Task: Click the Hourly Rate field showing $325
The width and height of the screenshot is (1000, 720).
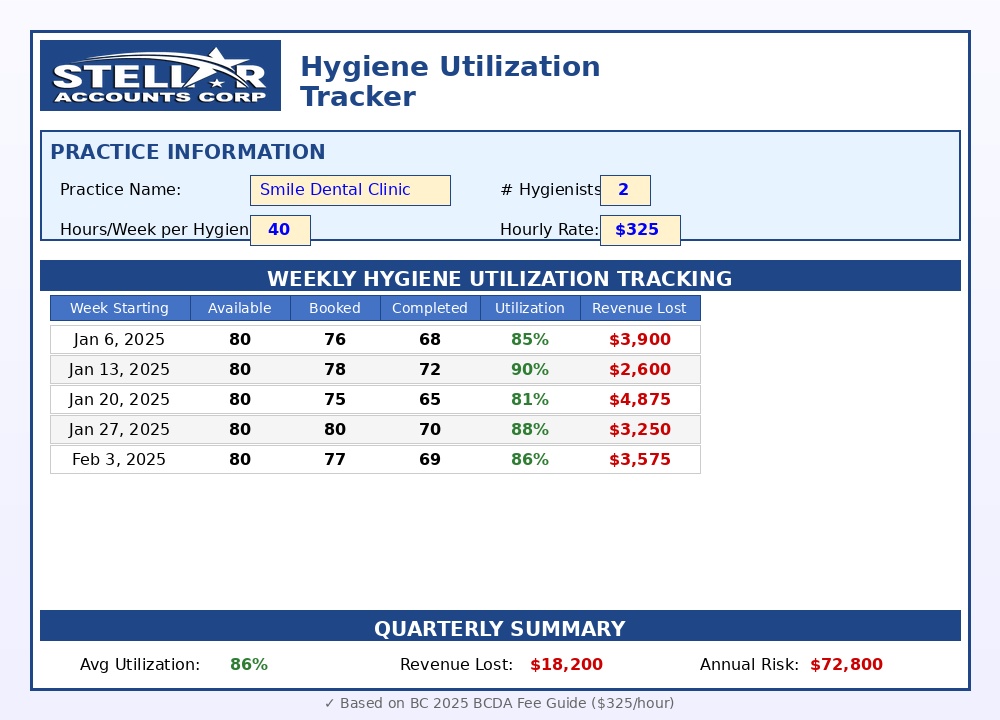Action: point(640,230)
